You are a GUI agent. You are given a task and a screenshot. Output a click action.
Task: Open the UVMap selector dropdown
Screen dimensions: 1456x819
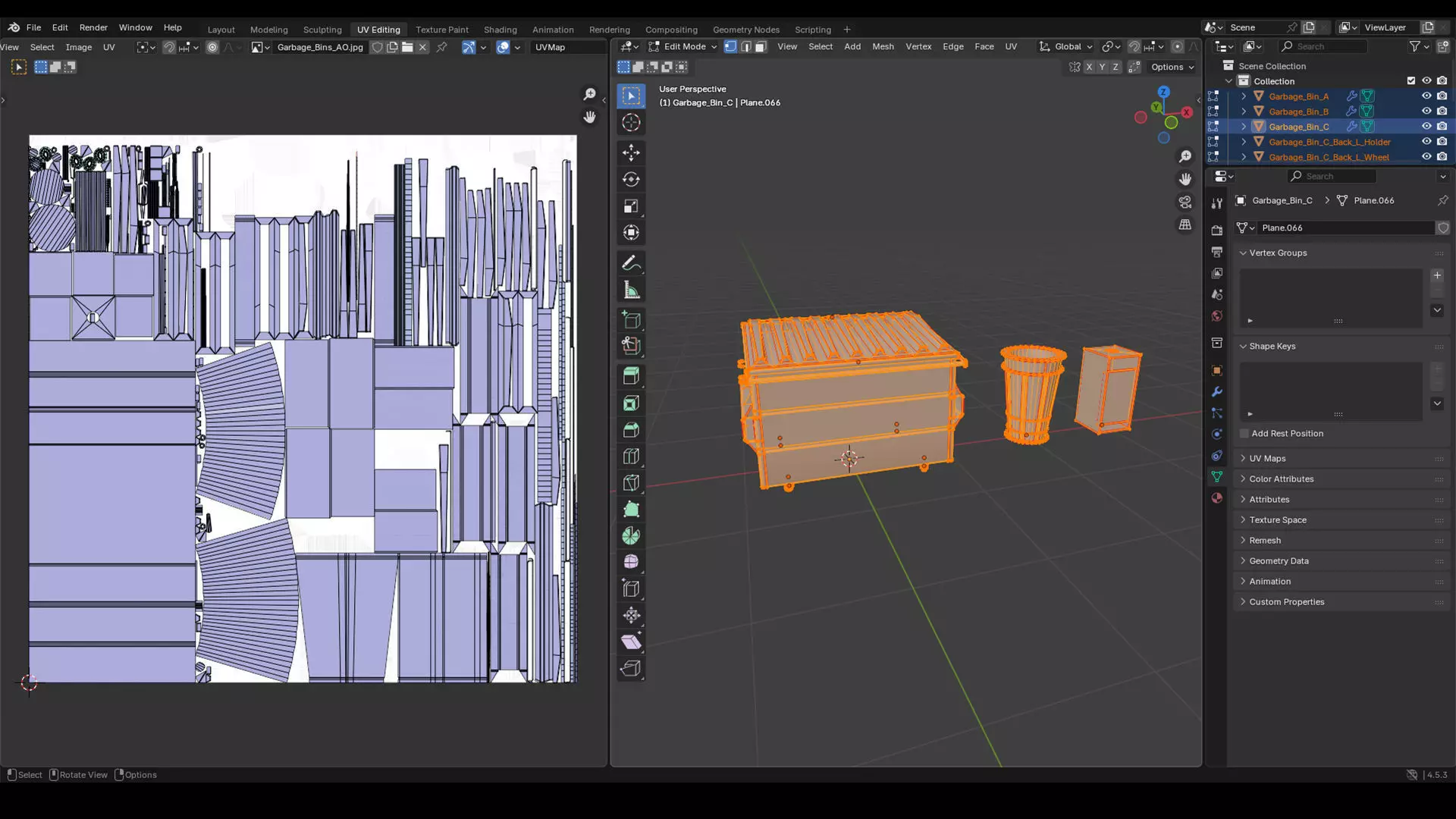[566, 47]
